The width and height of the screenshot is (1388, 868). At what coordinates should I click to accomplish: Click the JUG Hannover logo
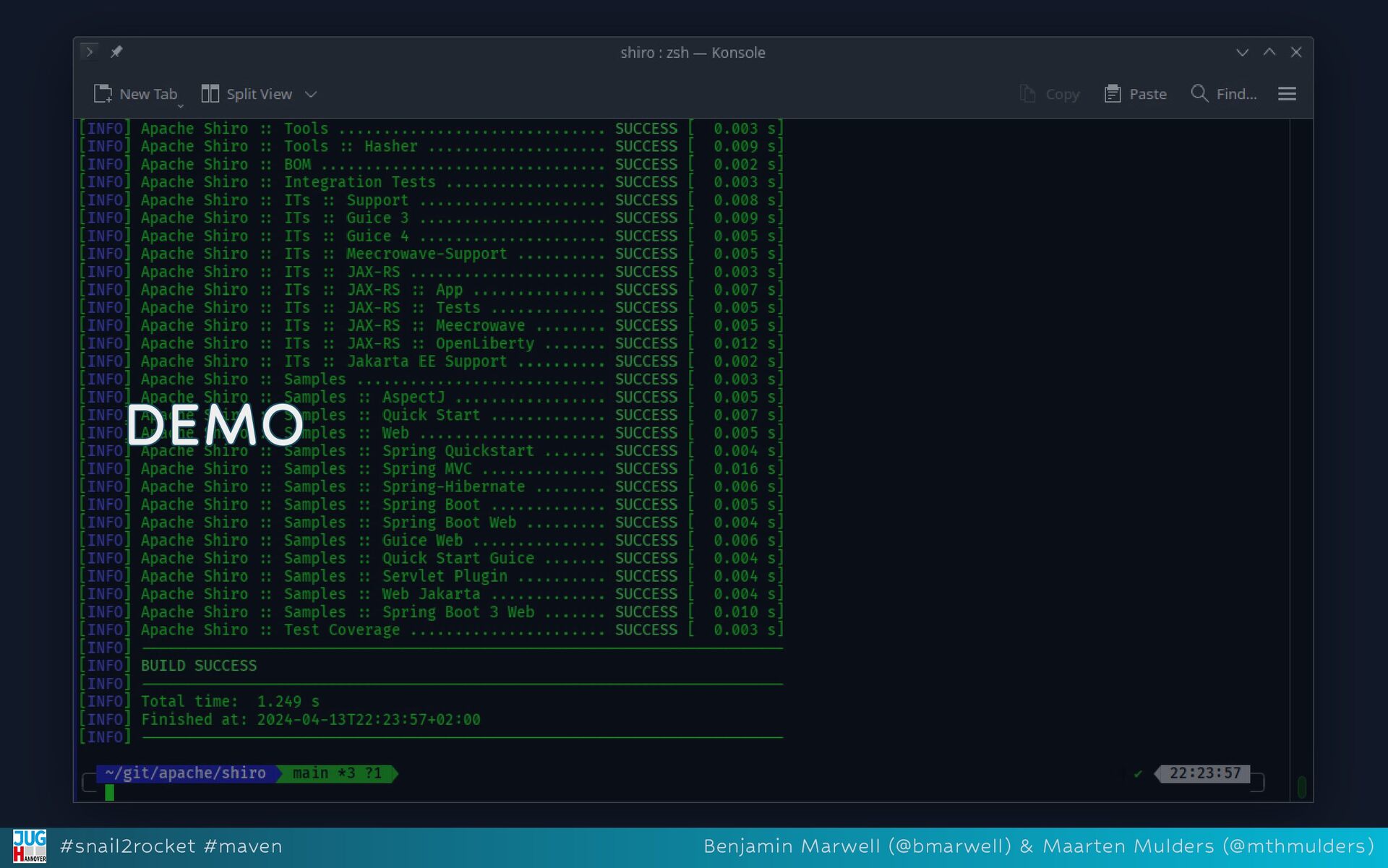pyautogui.click(x=30, y=846)
